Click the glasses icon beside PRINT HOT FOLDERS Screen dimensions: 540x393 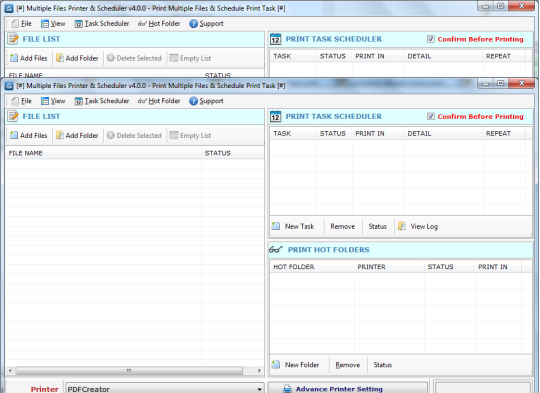point(276,249)
